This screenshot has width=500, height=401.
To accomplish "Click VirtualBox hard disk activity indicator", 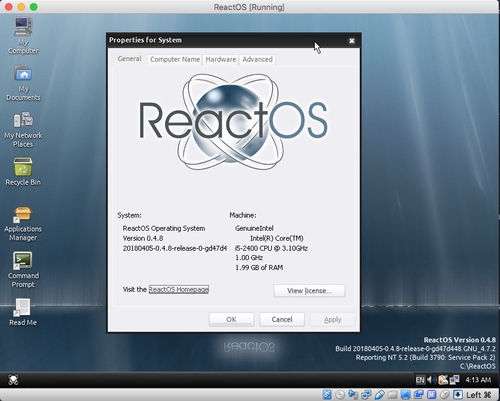I will click(x=327, y=395).
